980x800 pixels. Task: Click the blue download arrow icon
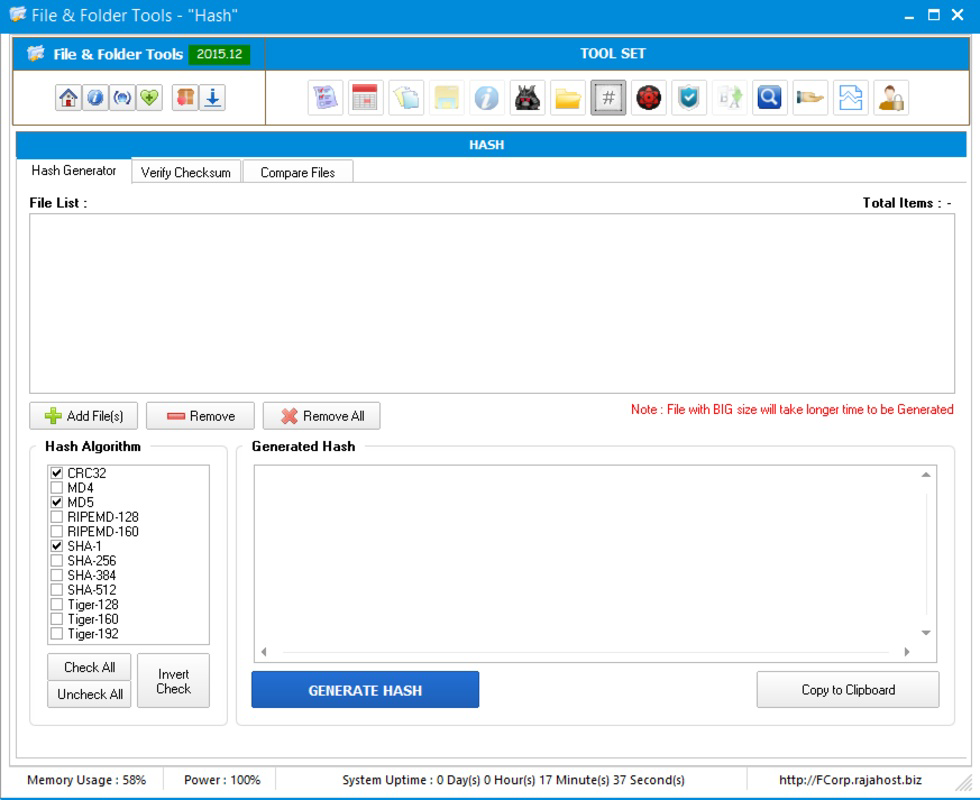212,98
